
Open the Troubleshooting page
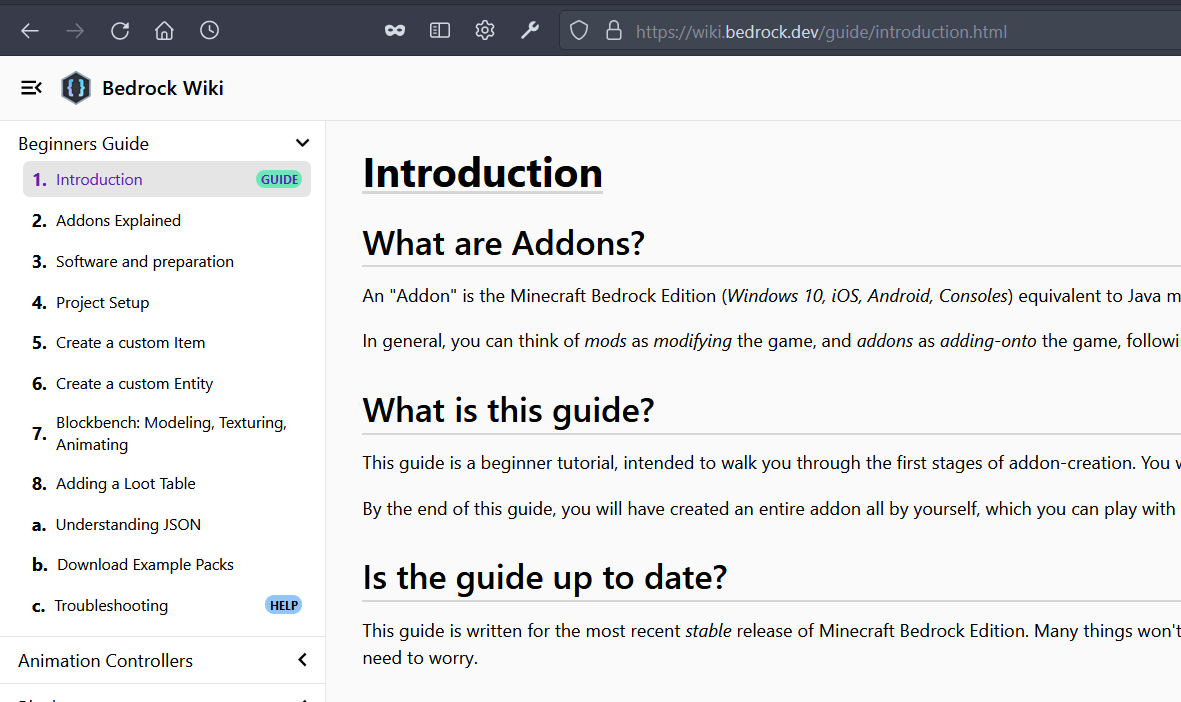click(x=111, y=606)
